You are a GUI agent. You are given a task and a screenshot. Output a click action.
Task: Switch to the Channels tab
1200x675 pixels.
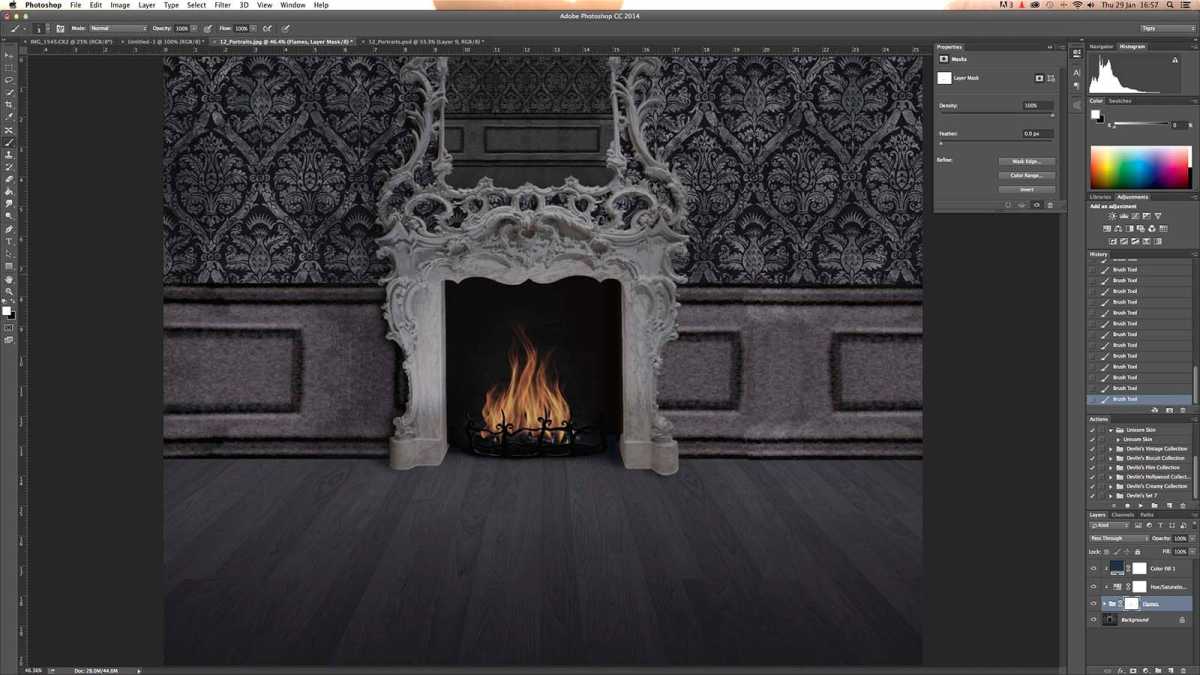(1122, 515)
